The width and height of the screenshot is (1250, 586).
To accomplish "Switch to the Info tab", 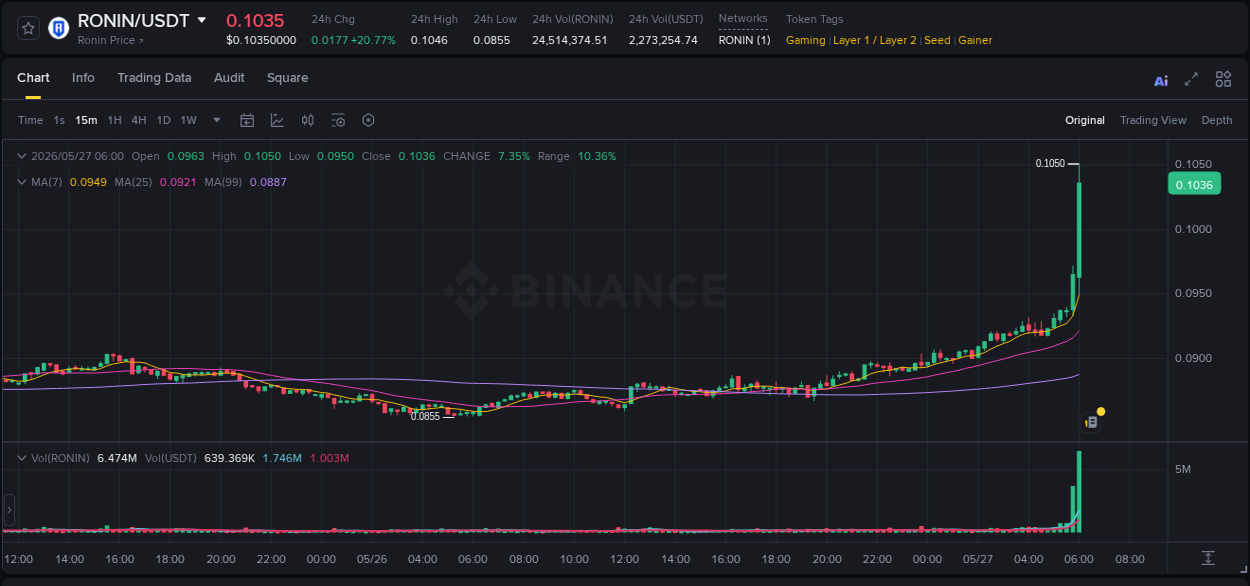I will pyautogui.click(x=83, y=78).
